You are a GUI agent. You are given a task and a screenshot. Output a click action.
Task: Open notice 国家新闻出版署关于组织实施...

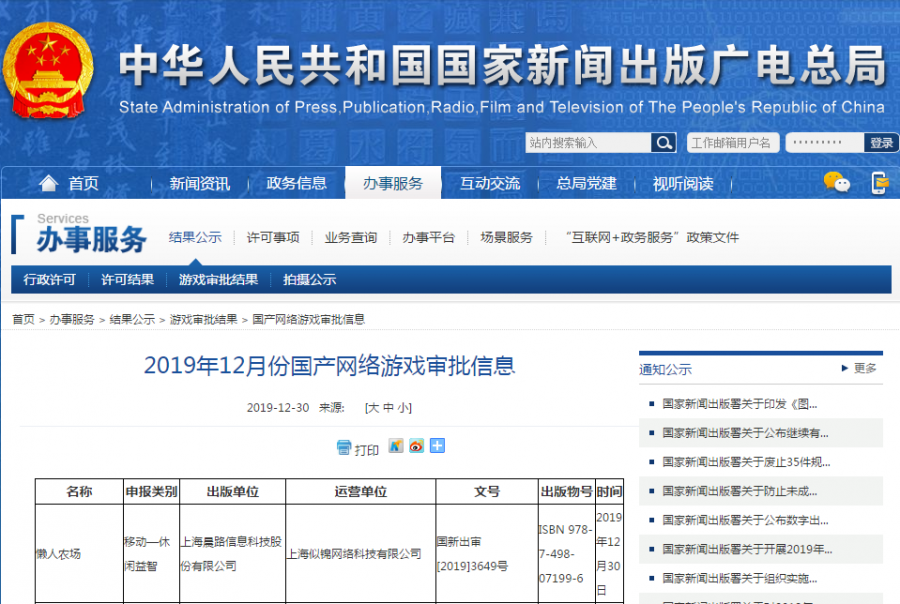tap(740, 578)
